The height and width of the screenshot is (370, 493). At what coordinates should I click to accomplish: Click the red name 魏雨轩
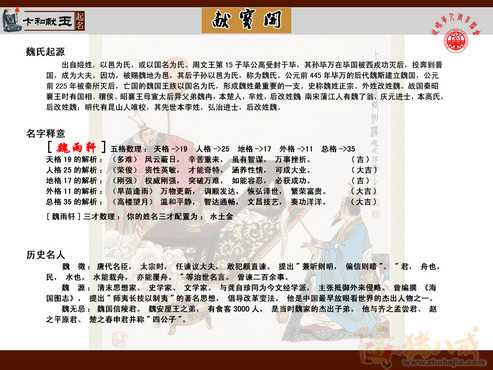point(77,147)
